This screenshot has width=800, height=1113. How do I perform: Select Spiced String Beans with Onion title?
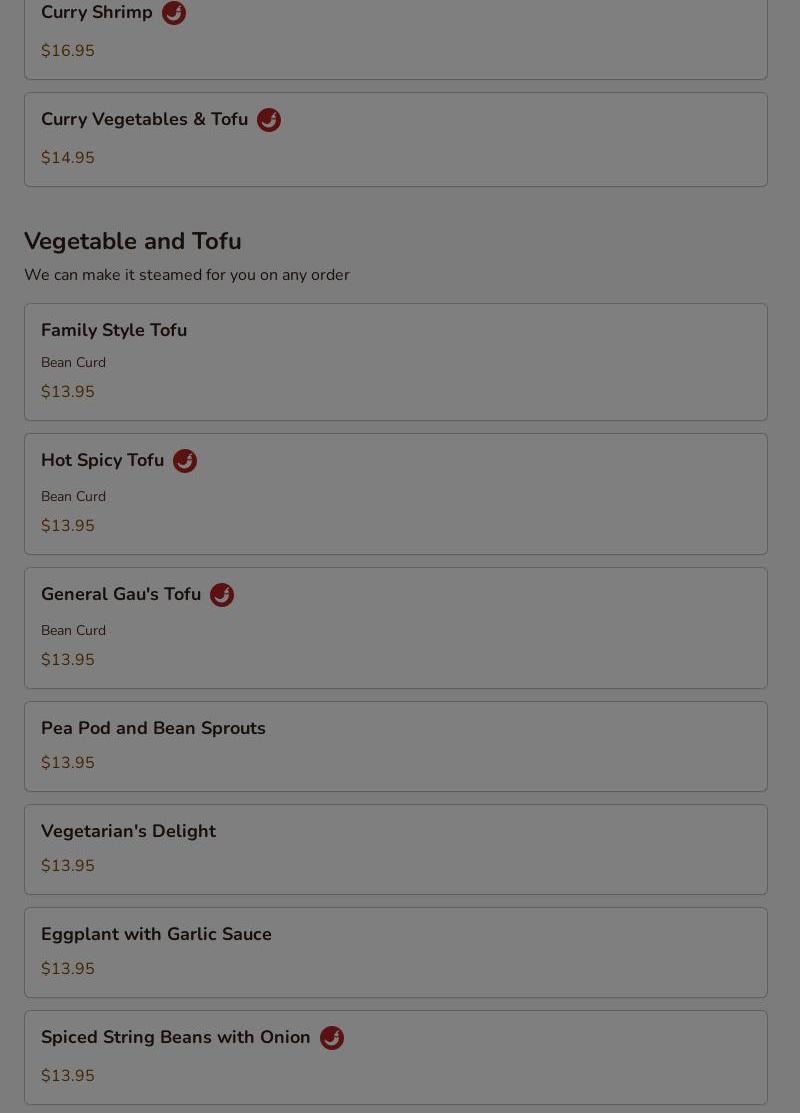pyautogui.click(x=176, y=1037)
